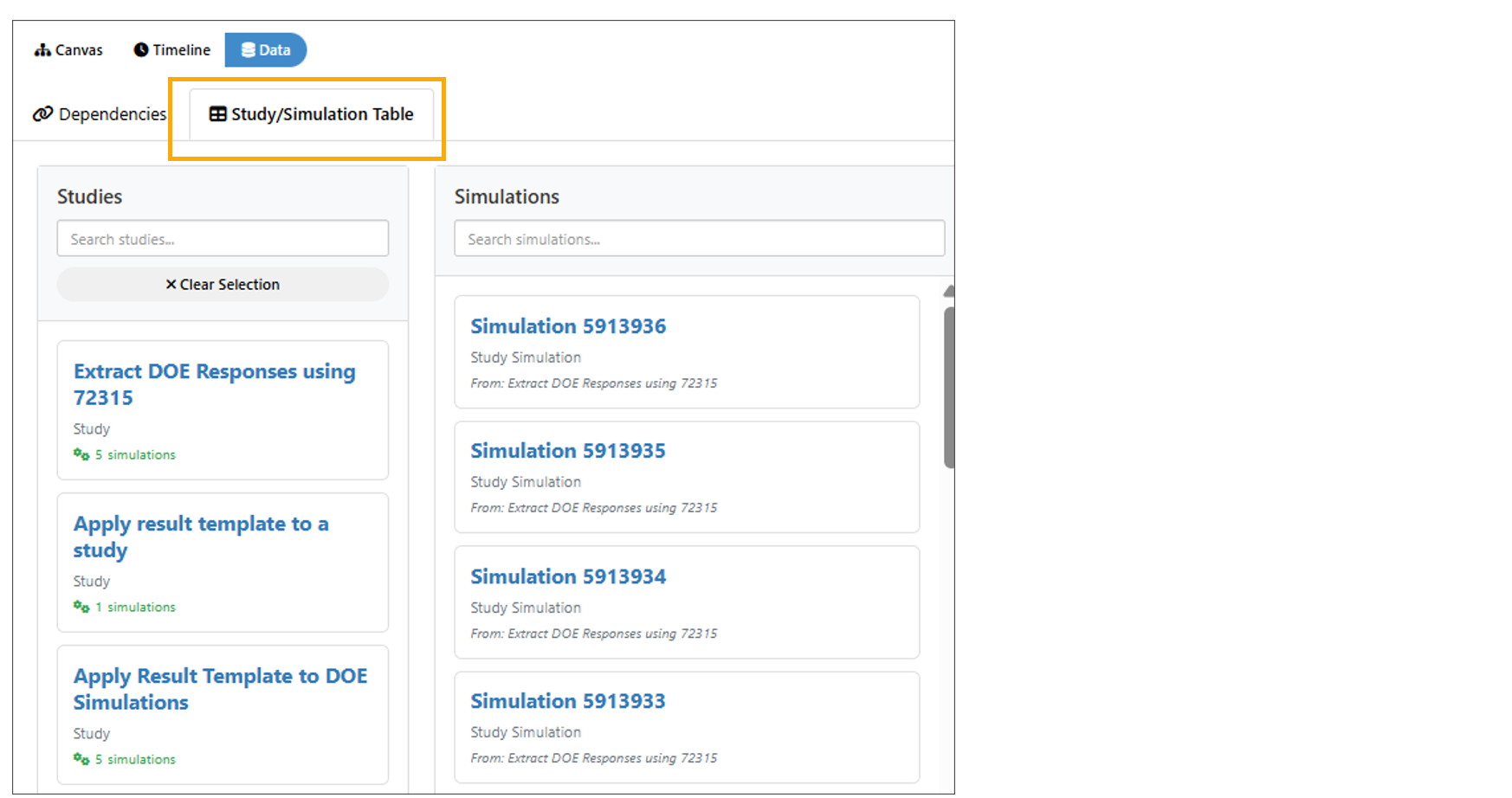The width and height of the screenshot is (1512, 798).
Task: Click gears icon under Apply result template study
Action: [x=81, y=607]
